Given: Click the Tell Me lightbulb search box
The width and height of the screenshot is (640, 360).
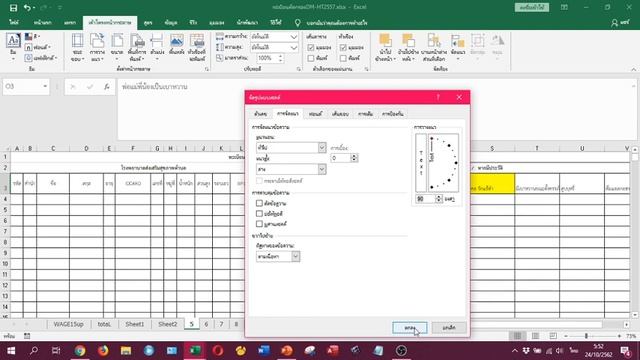Looking at the screenshot, I should (x=333, y=23).
